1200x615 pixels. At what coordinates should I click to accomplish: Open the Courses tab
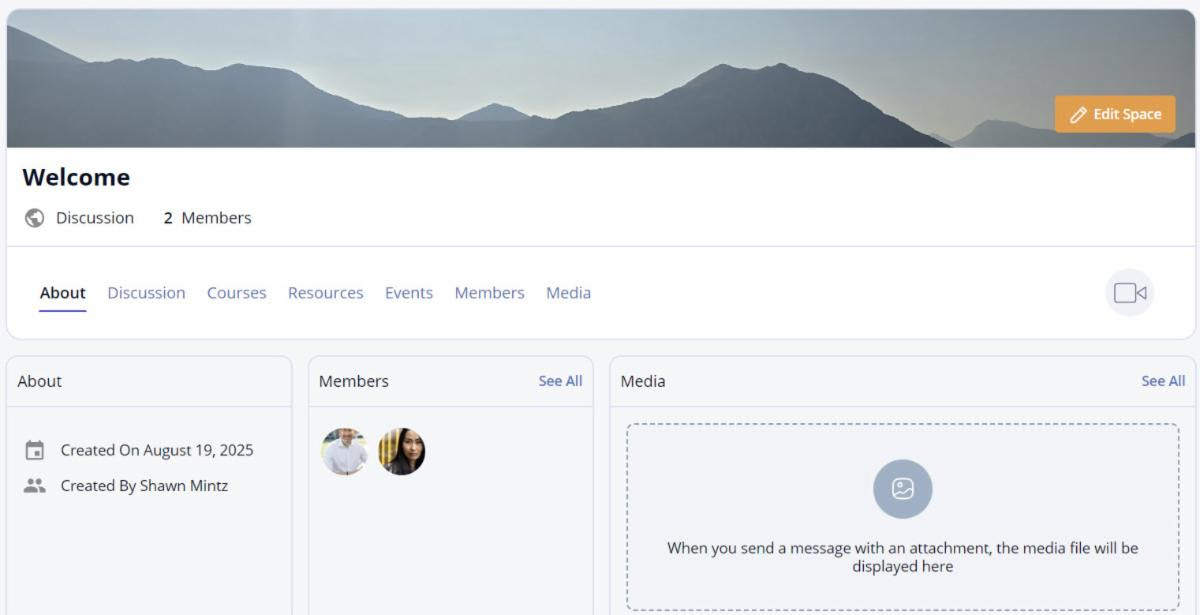coord(237,293)
